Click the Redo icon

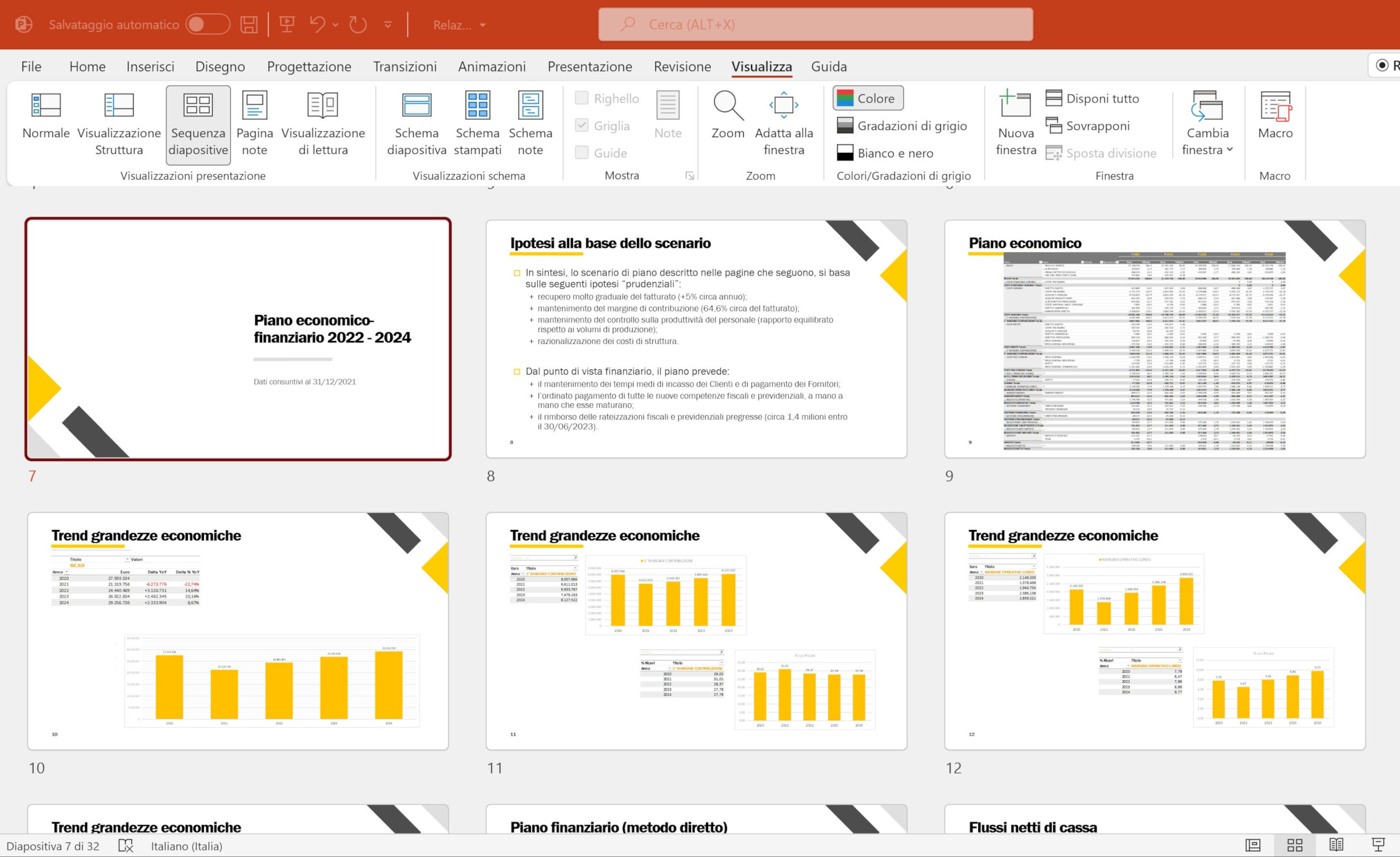coord(358,25)
